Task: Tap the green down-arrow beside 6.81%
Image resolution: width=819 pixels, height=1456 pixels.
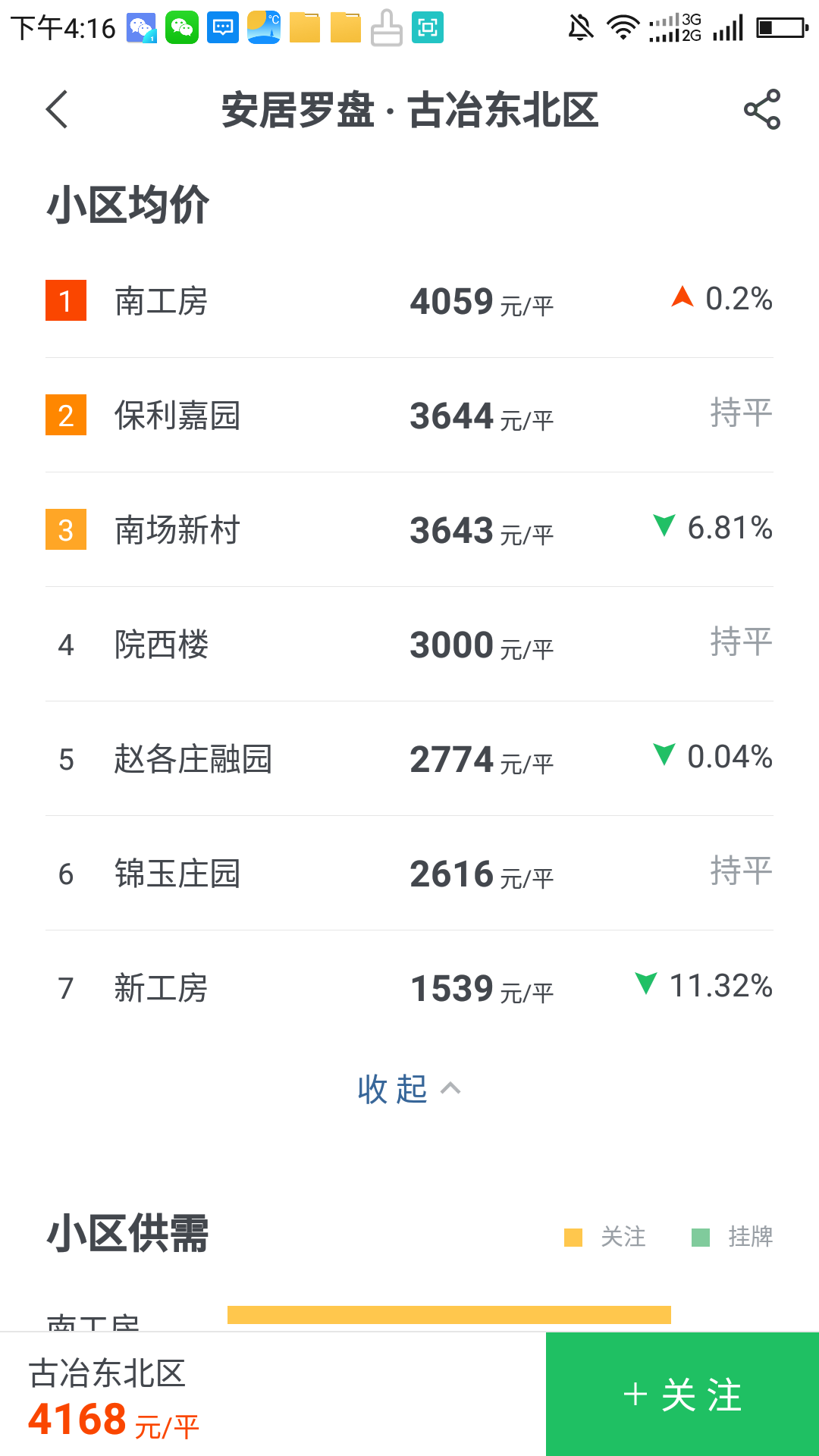Action: 664,525
